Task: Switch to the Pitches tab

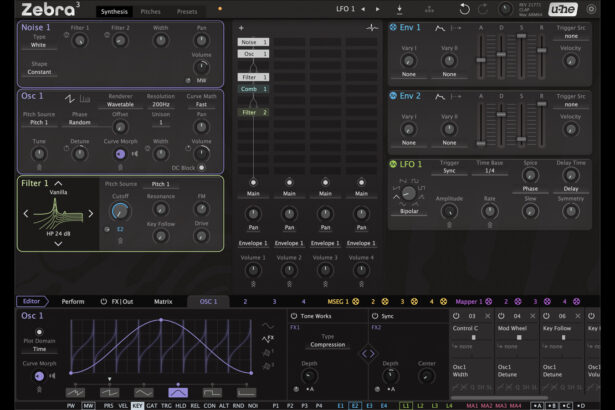Action: (150, 12)
